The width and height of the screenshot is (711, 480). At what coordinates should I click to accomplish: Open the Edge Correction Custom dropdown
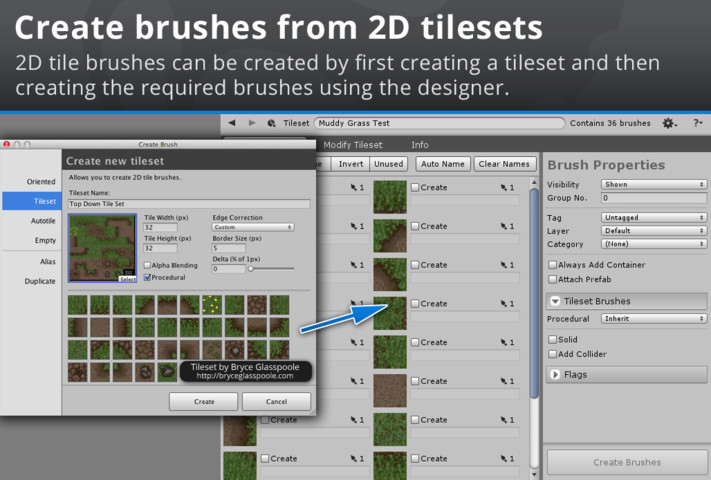coord(253,227)
